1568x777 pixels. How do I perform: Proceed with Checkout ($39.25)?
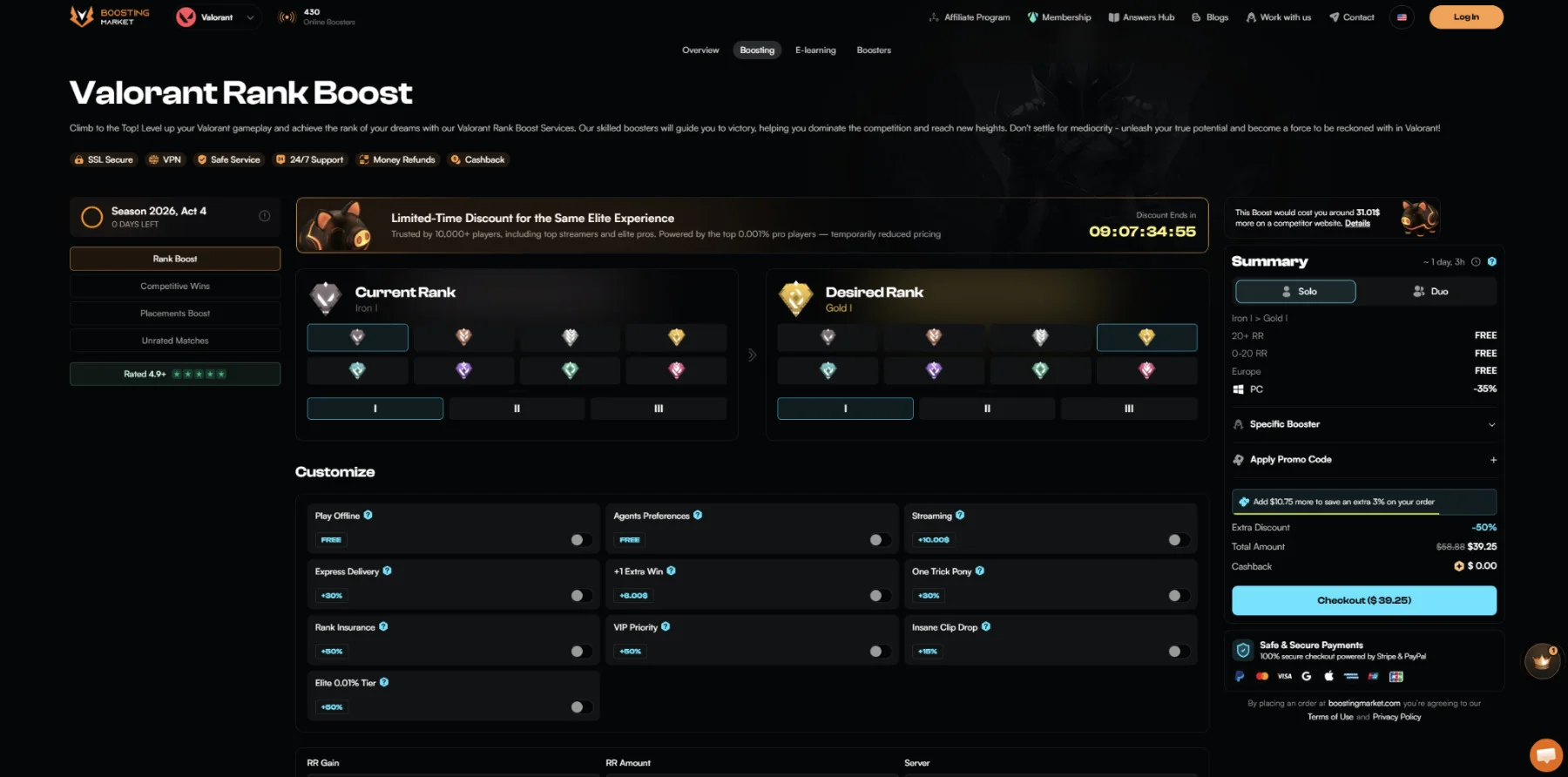click(1364, 600)
